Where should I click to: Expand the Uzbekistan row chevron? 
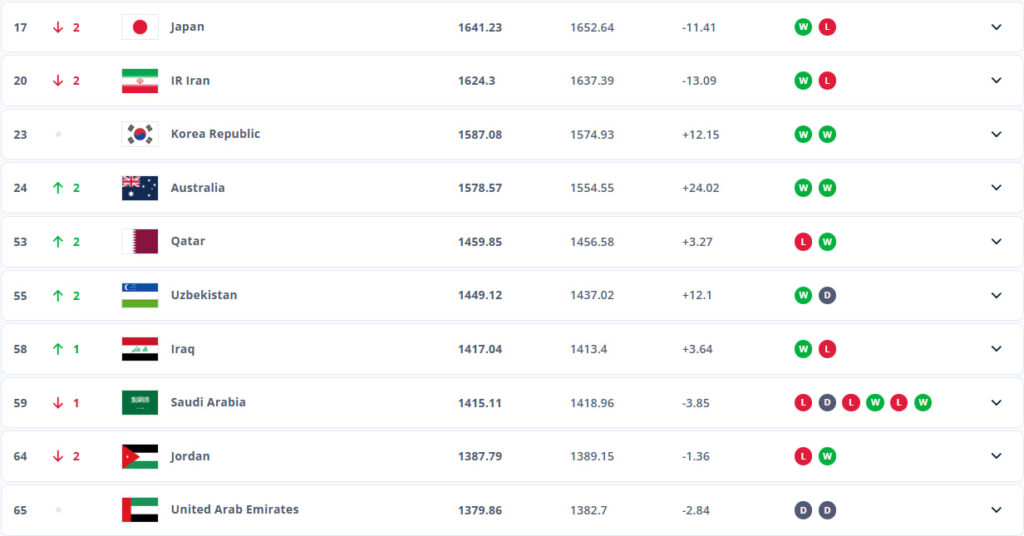coord(996,295)
